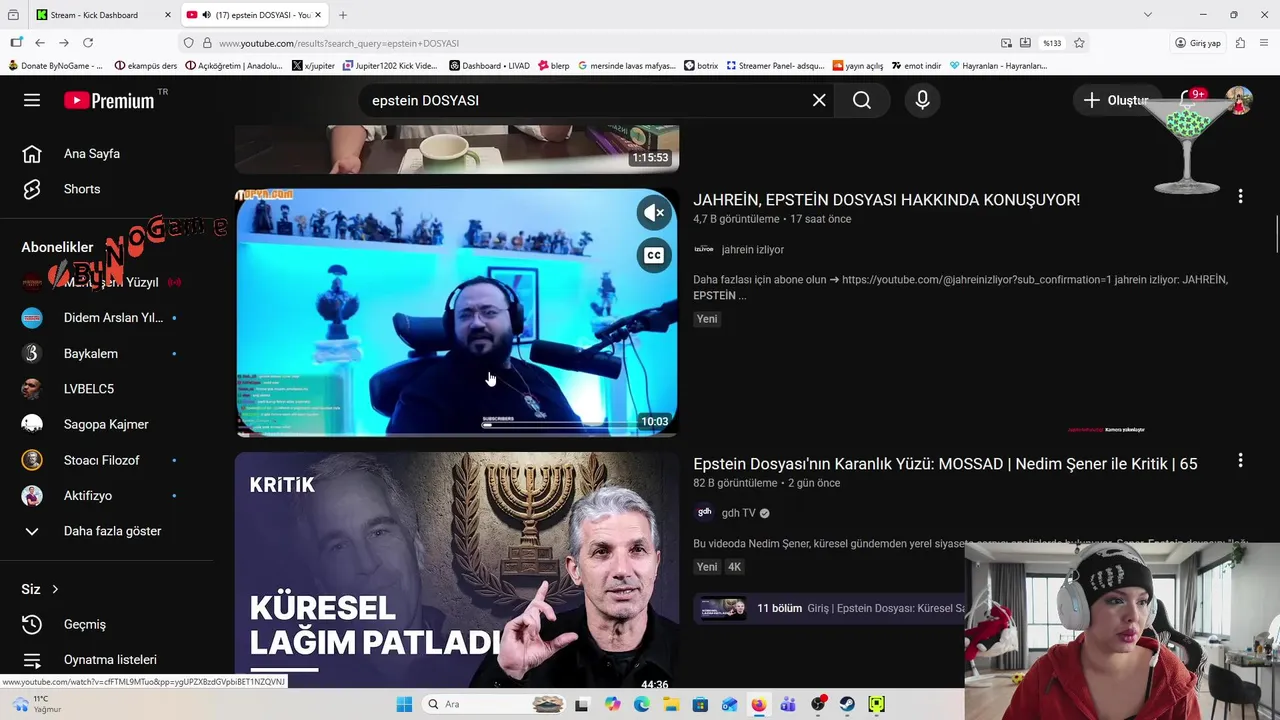Click the Giriş yap browser account button
Viewport: 1280px width, 720px height.
point(1198,43)
